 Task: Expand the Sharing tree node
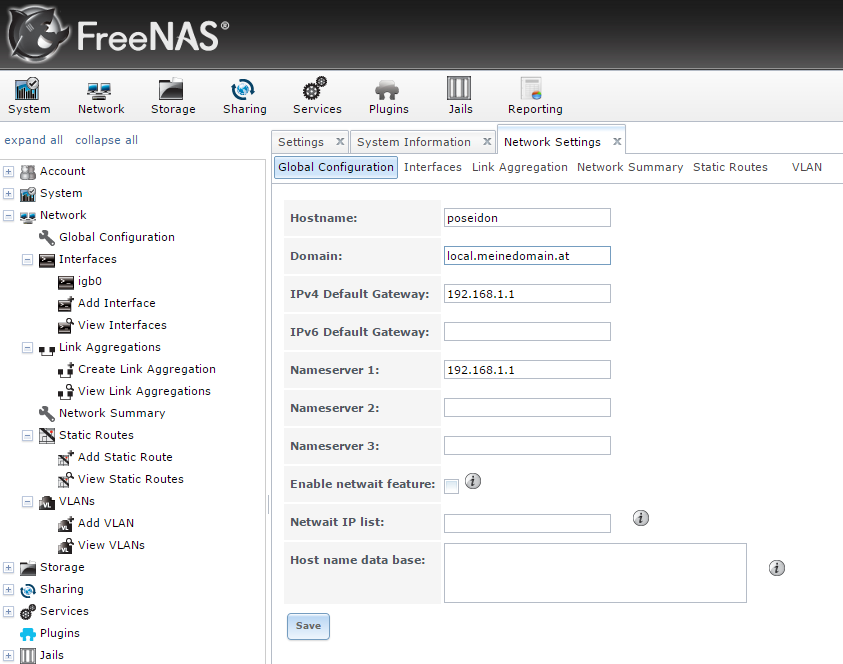(x=8, y=590)
